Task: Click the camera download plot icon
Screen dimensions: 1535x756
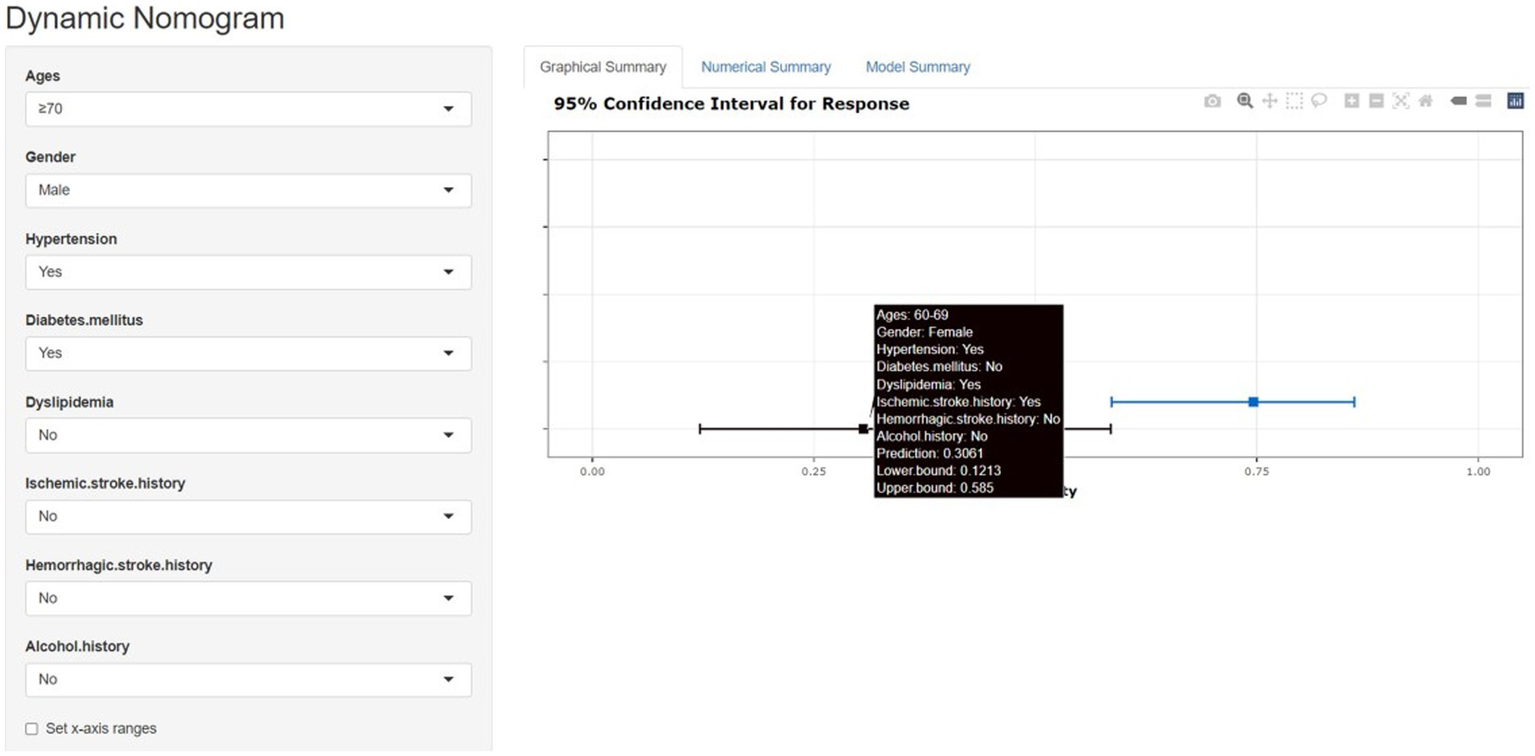Action: 1212,101
